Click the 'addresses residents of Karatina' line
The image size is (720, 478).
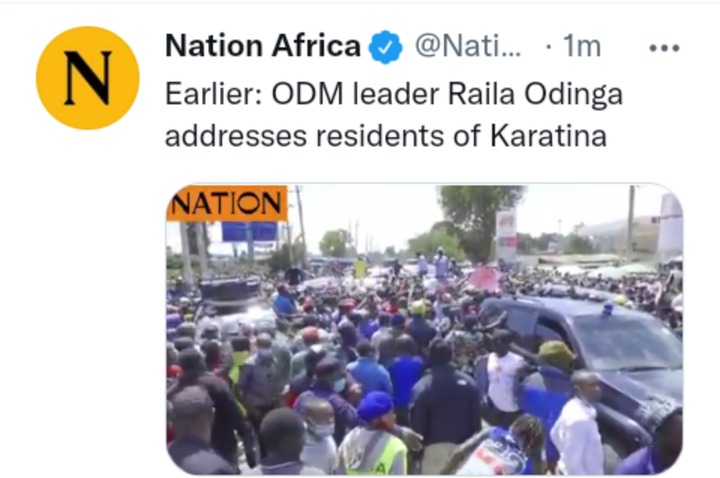(386, 136)
